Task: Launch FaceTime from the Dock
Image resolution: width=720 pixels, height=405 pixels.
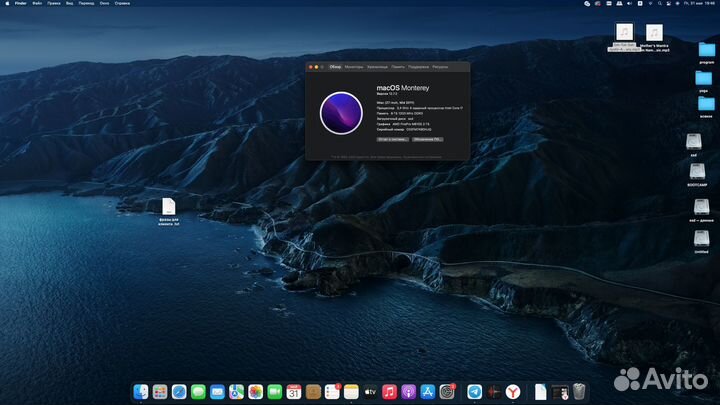Action: pyautogui.click(x=275, y=392)
